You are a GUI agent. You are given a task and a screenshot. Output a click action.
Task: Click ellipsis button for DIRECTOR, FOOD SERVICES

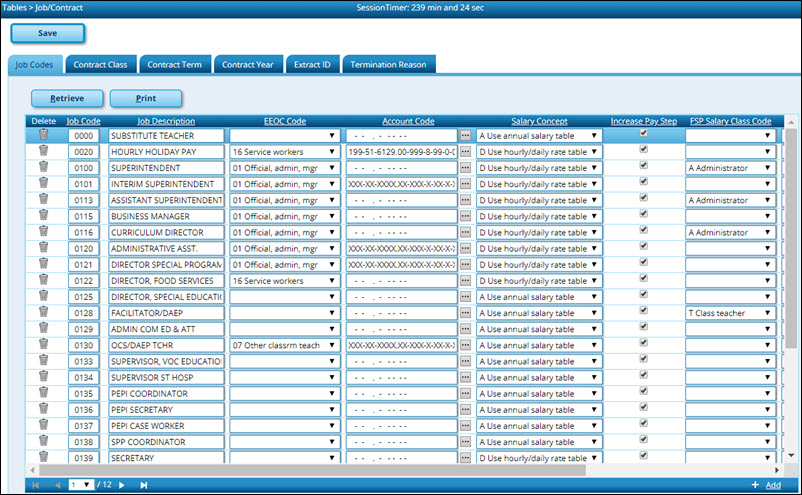click(465, 281)
